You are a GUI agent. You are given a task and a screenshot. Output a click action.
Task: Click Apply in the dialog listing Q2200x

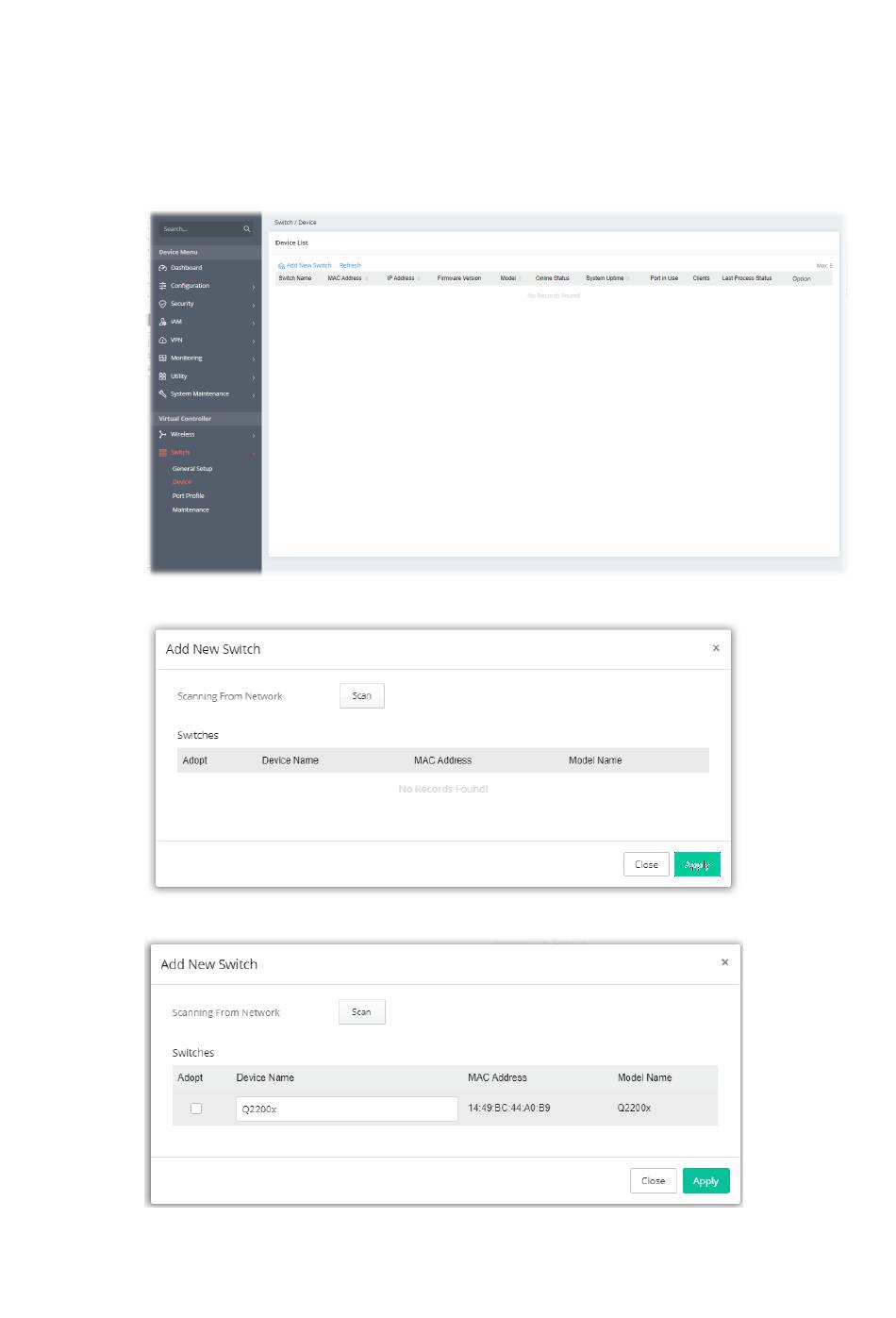coord(706,1181)
